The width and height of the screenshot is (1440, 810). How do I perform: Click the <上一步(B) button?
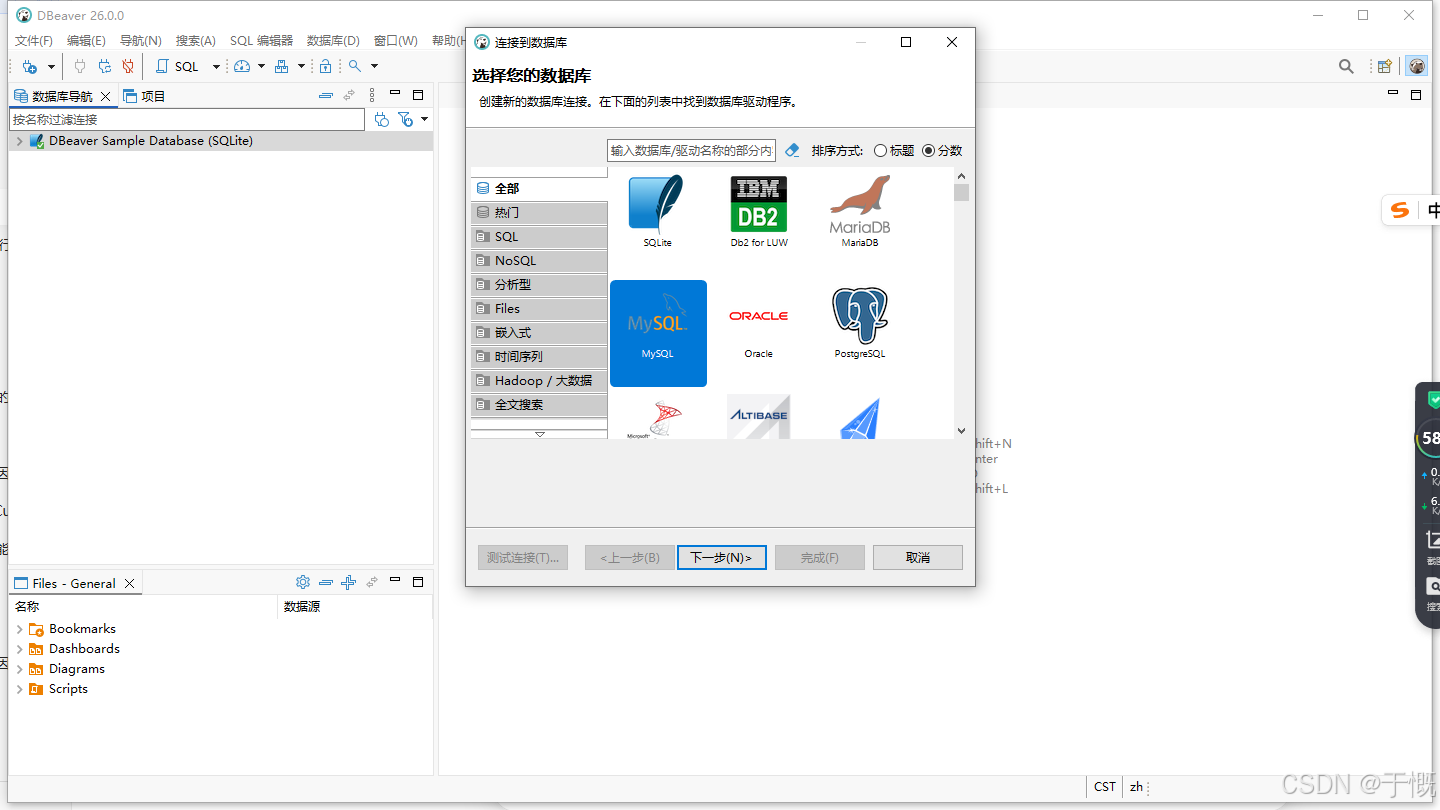(630, 557)
